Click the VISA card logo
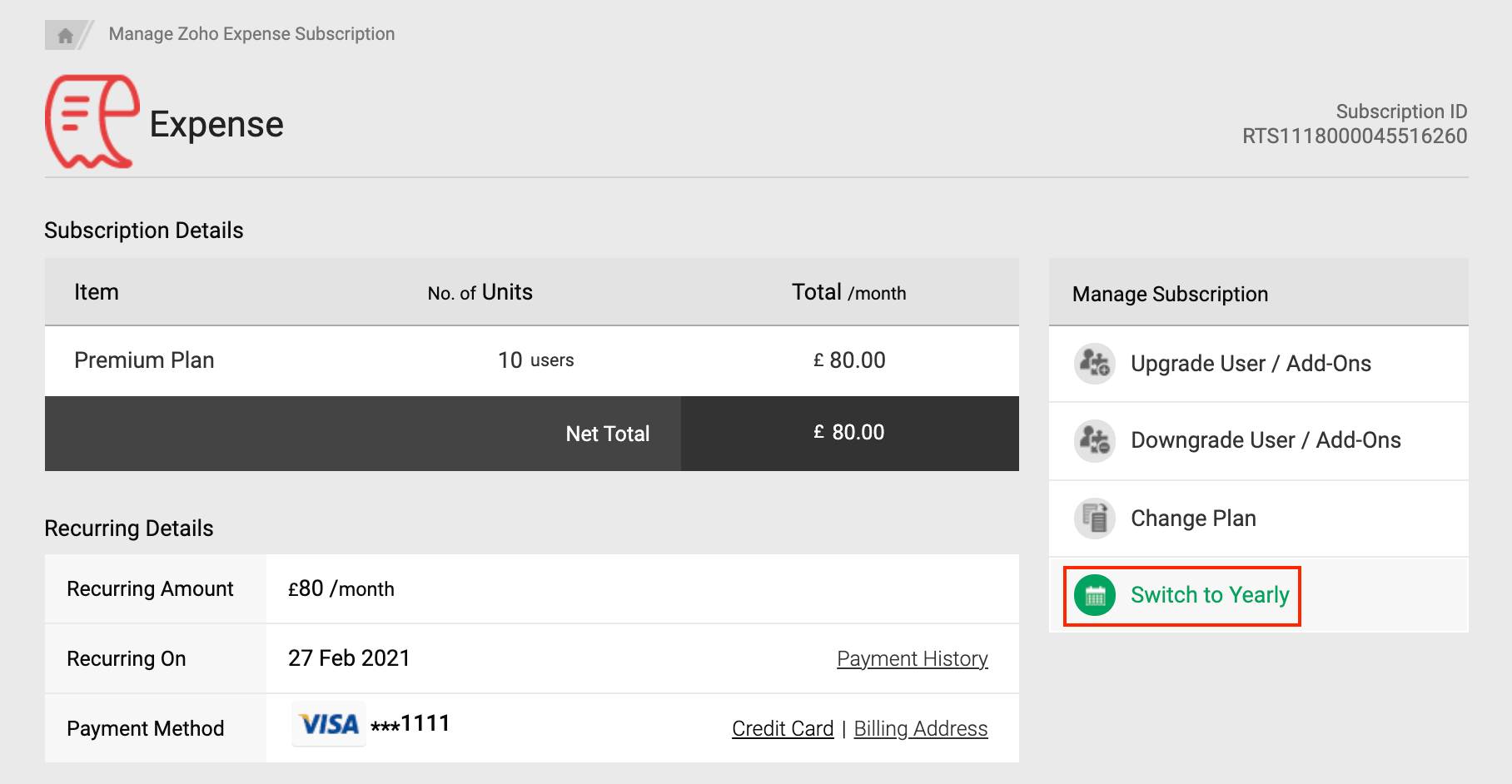The width and height of the screenshot is (1512, 784). pos(329,724)
